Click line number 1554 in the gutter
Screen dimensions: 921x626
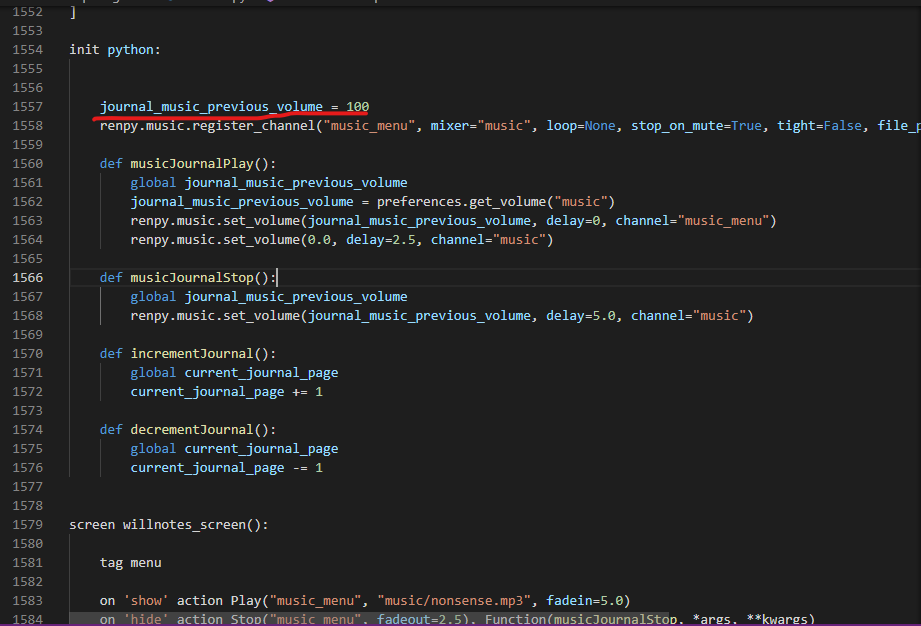coord(28,49)
